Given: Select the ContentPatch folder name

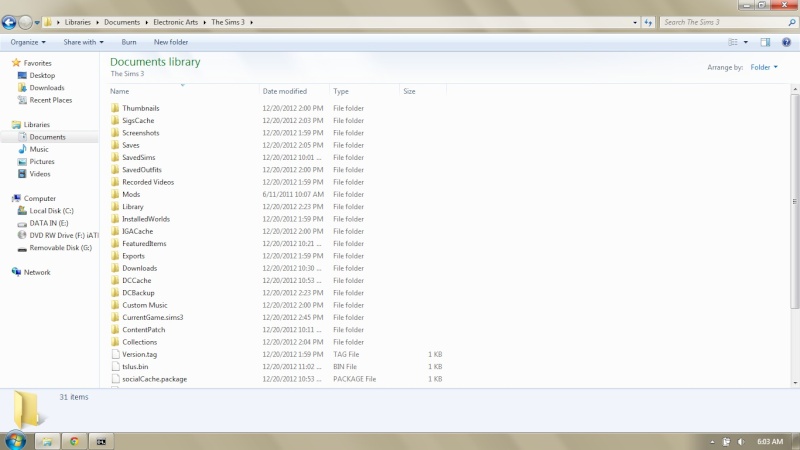Looking at the screenshot, I should [143, 330].
